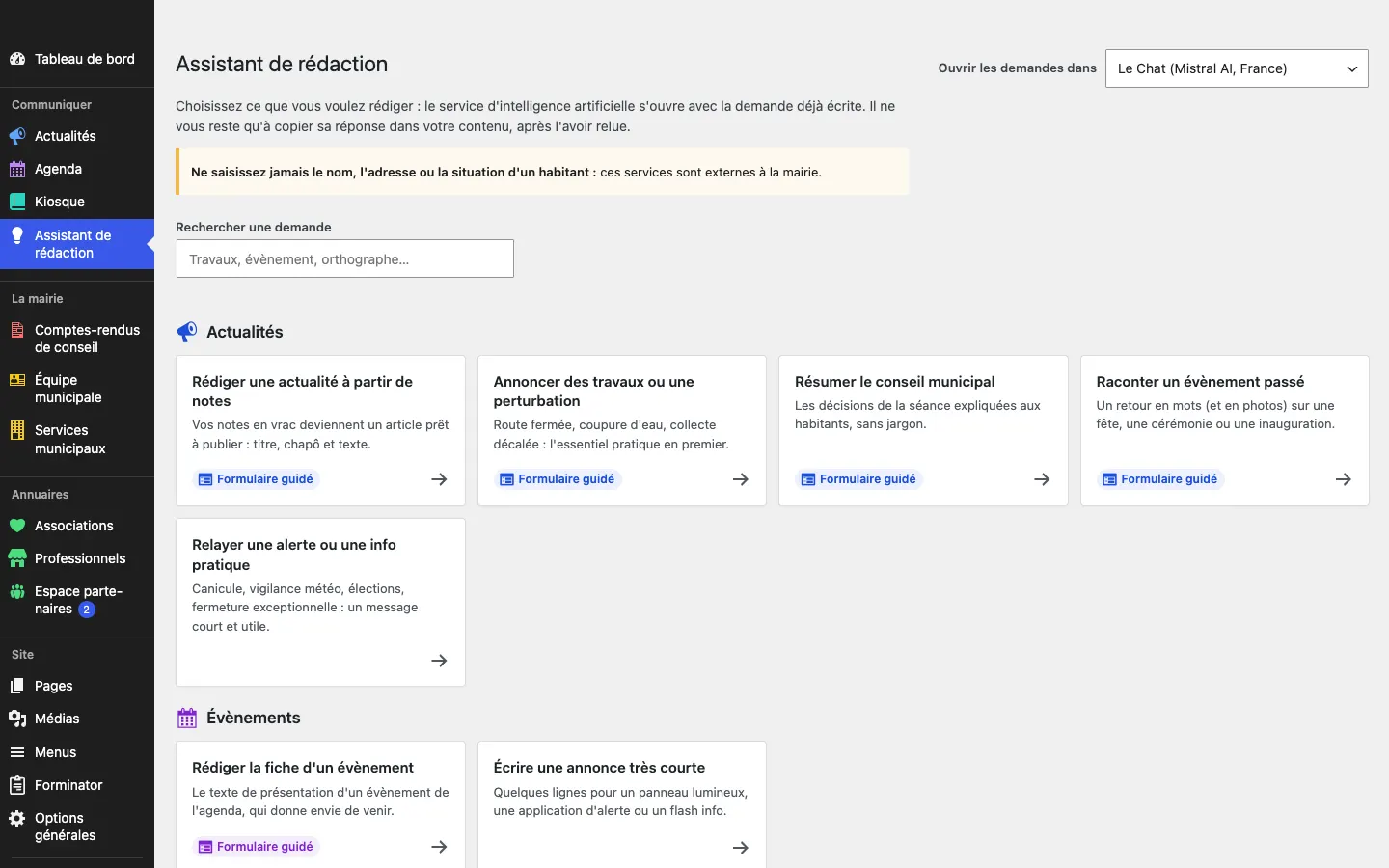Open Résumer le conseil municipal card title

(895, 382)
